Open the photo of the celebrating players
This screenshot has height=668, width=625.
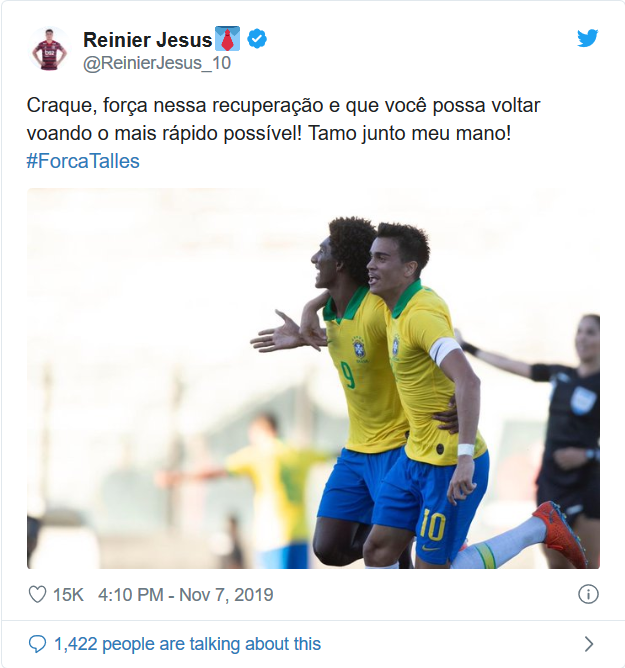(x=313, y=378)
